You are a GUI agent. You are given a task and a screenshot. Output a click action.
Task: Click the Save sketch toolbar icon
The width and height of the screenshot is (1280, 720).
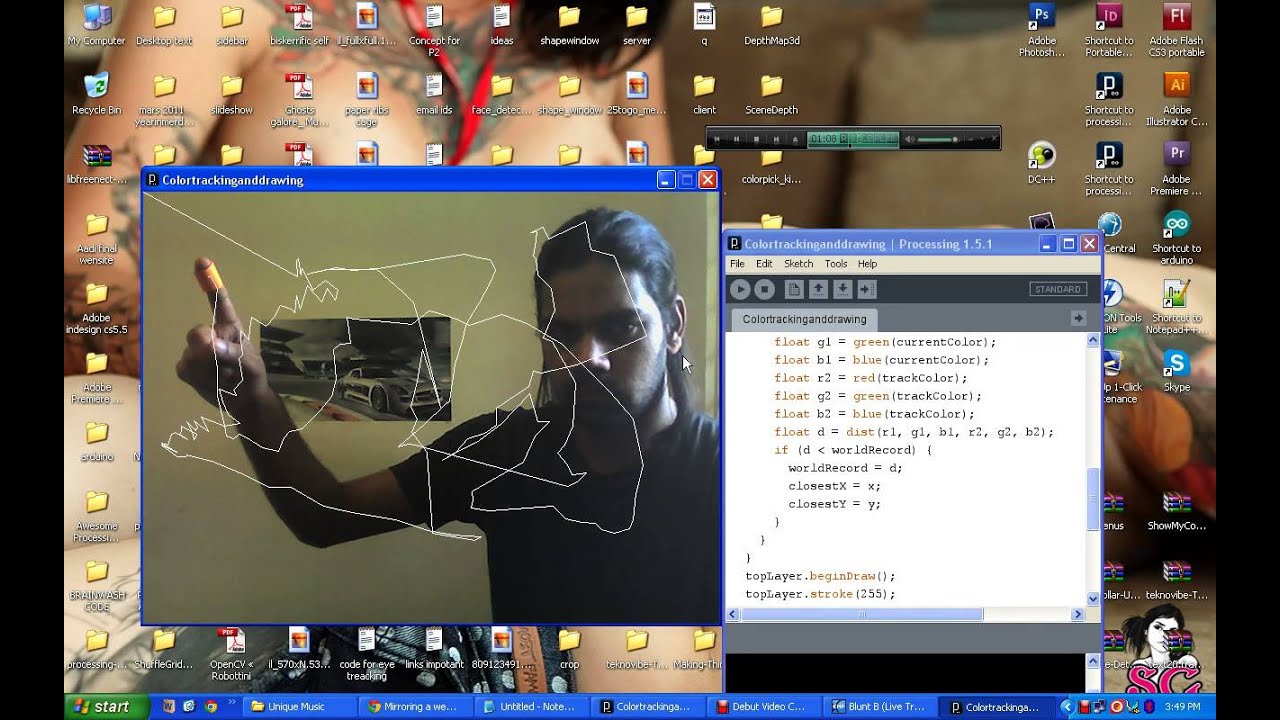pos(843,289)
